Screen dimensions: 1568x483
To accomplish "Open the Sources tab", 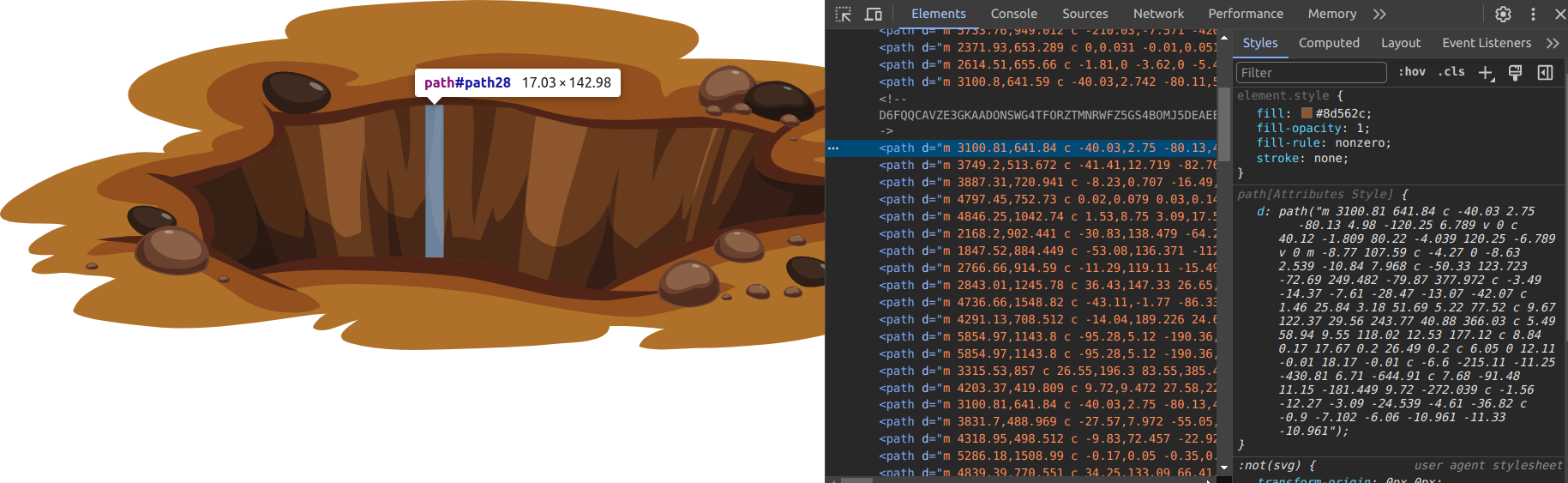I will 1084,14.
